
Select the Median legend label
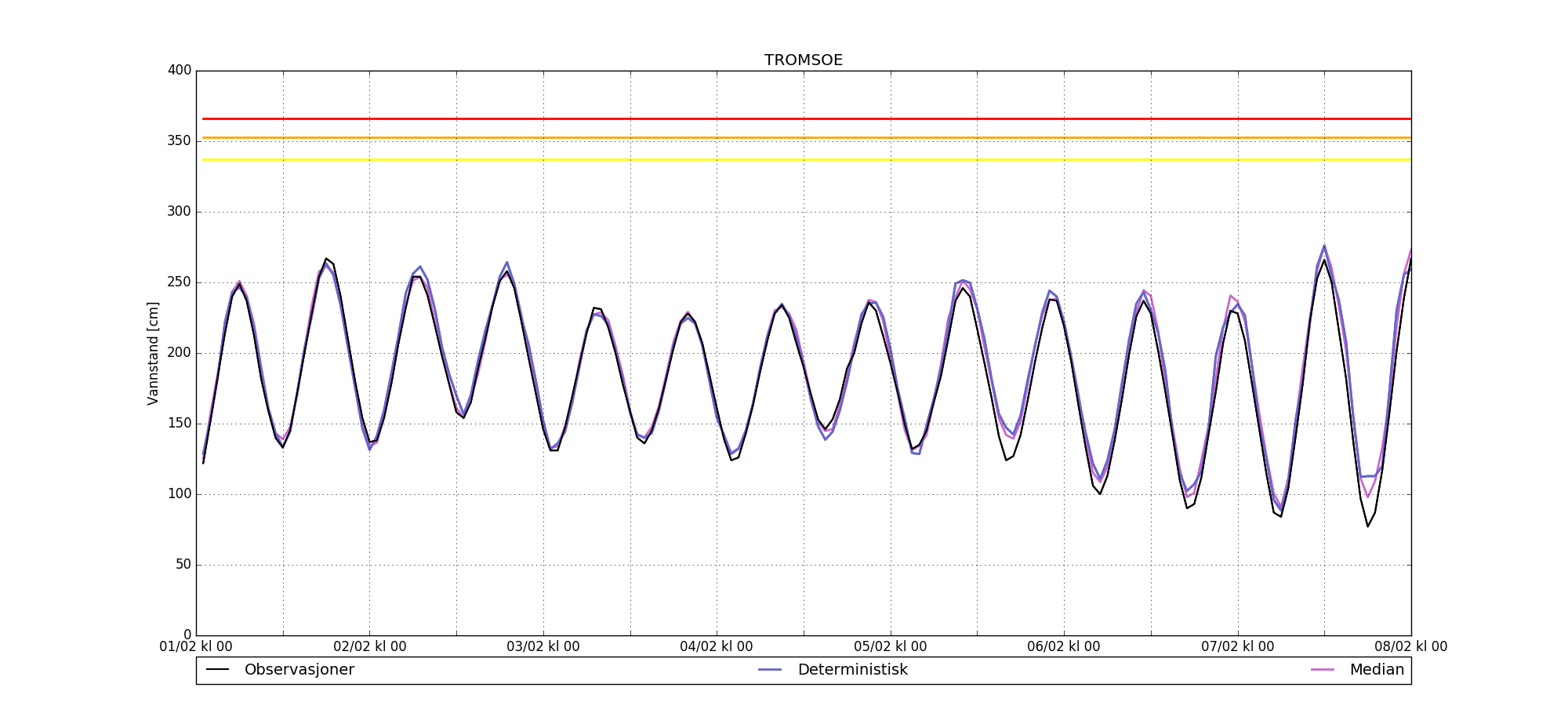click(1376, 670)
